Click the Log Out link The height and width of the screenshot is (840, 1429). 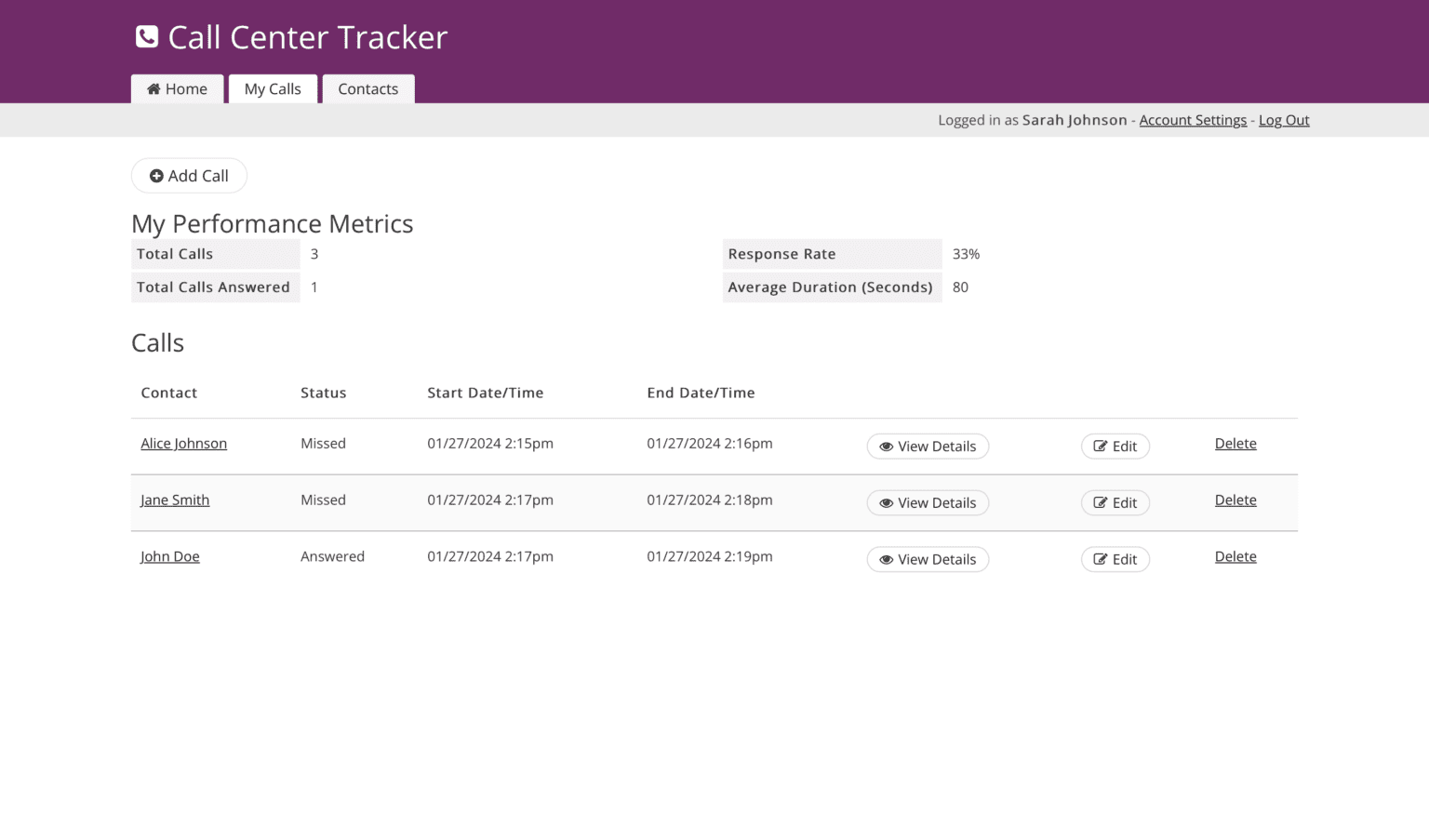coord(1284,119)
